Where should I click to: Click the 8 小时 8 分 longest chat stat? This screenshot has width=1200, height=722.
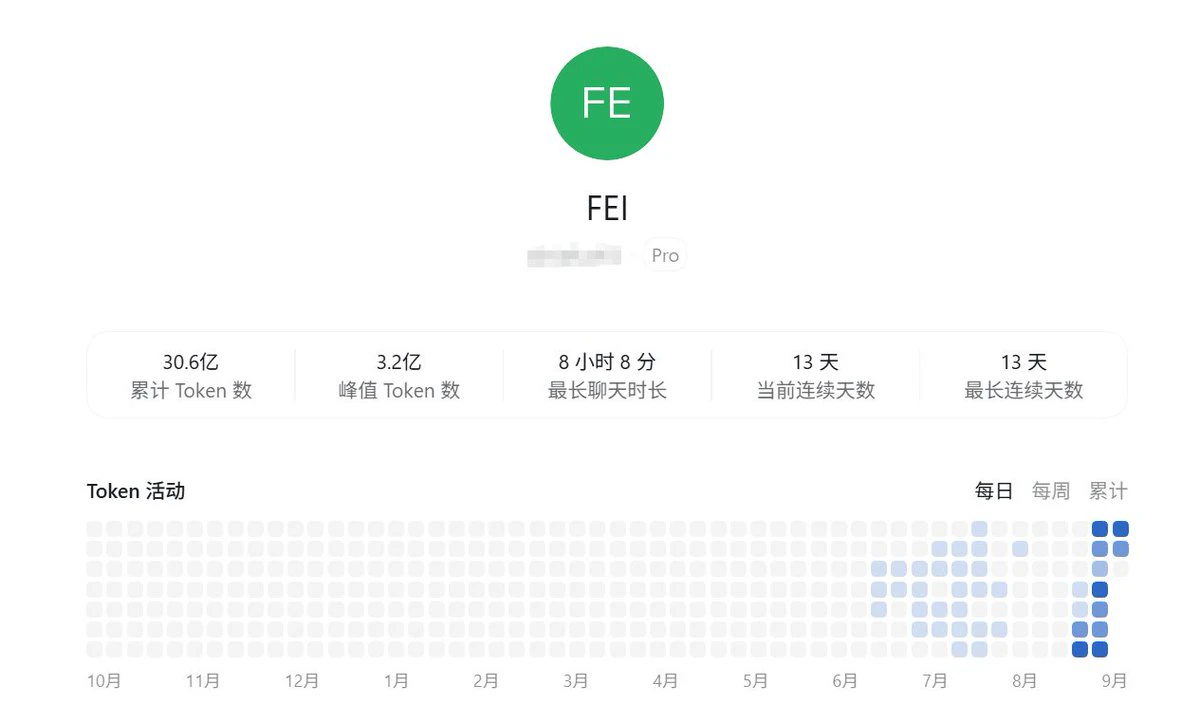pyautogui.click(x=607, y=376)
